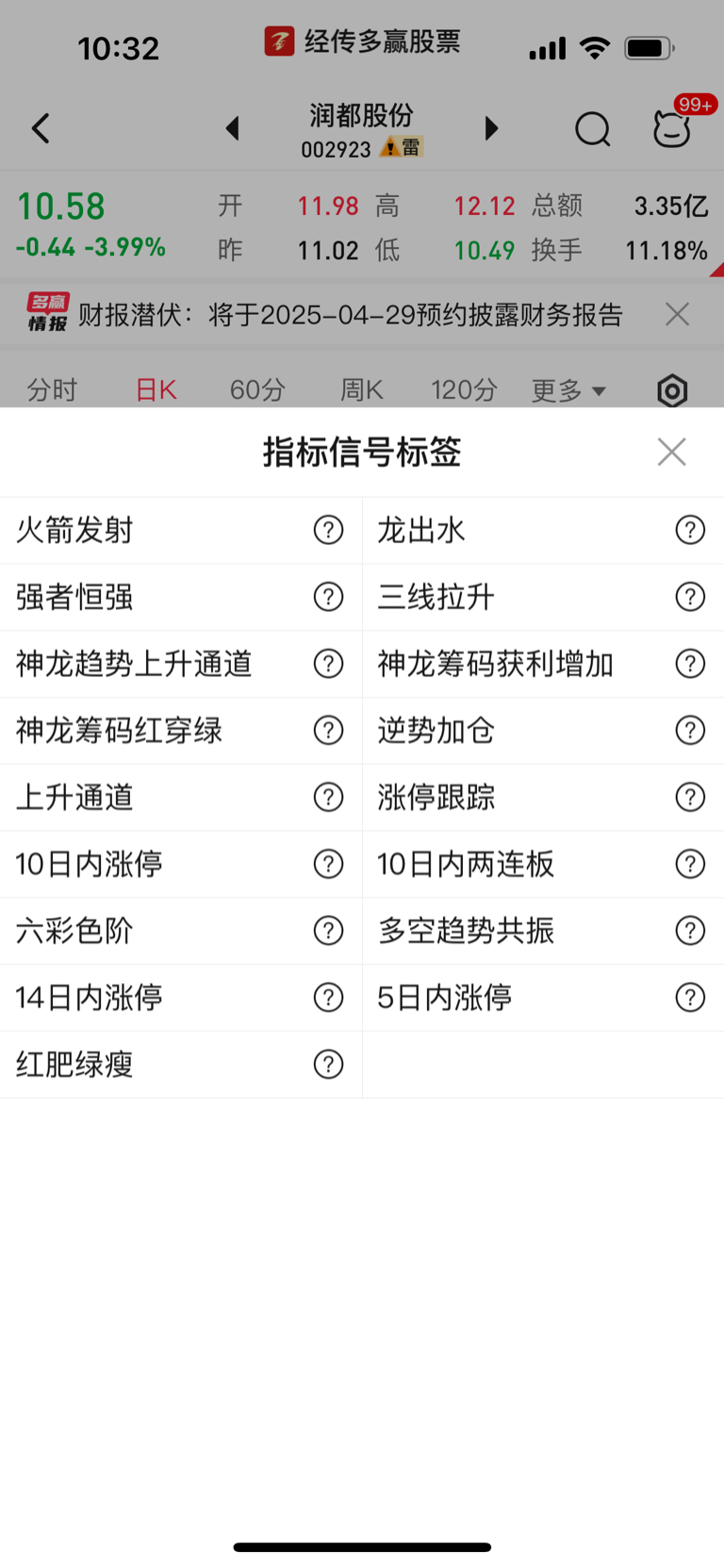The height and width of the screenshot is (1568, 724).
Task: Dismiss the 财报潜伏 notice banner
Action: (677, 314)
